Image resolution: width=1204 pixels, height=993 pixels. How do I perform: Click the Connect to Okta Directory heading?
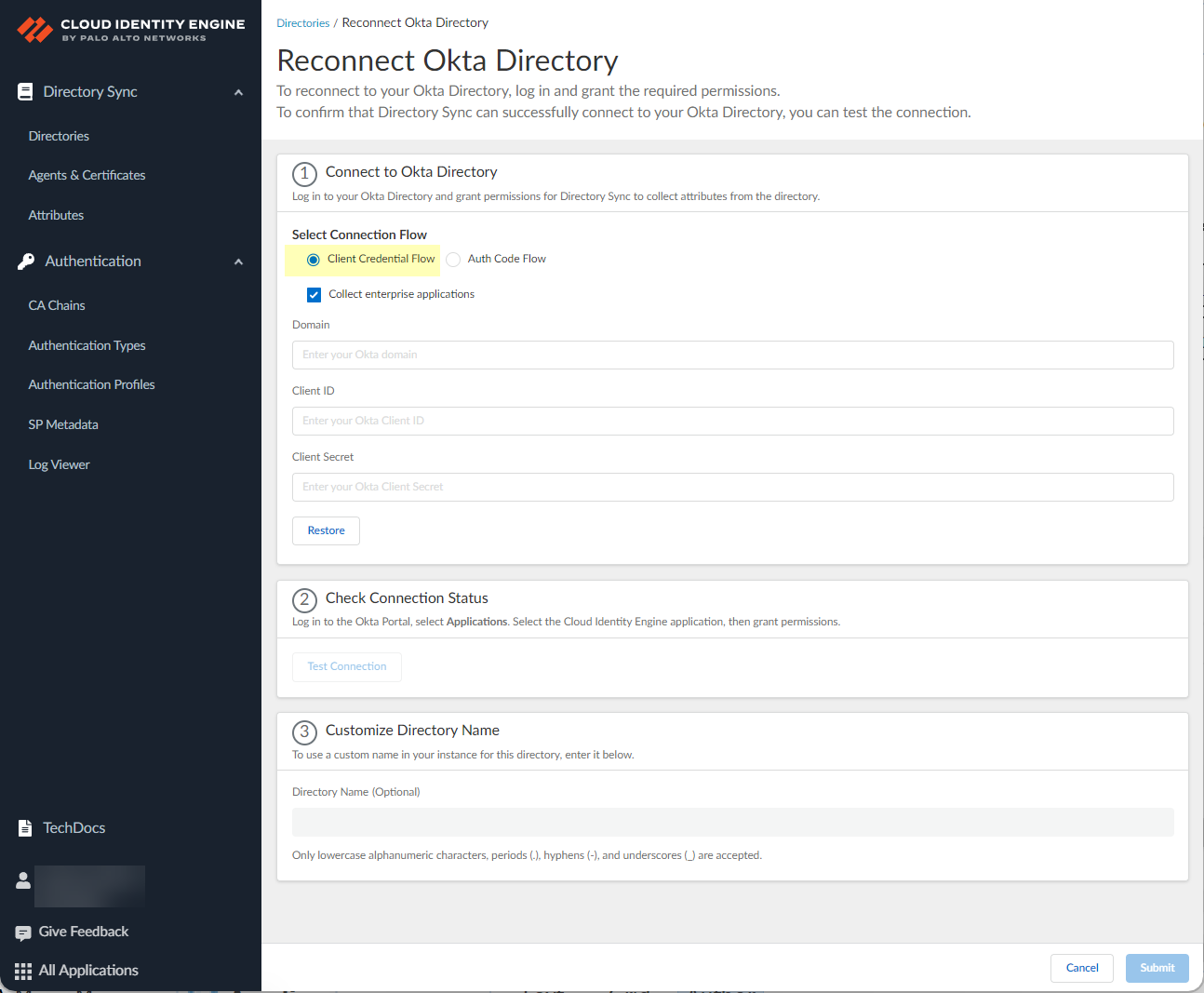411,172
